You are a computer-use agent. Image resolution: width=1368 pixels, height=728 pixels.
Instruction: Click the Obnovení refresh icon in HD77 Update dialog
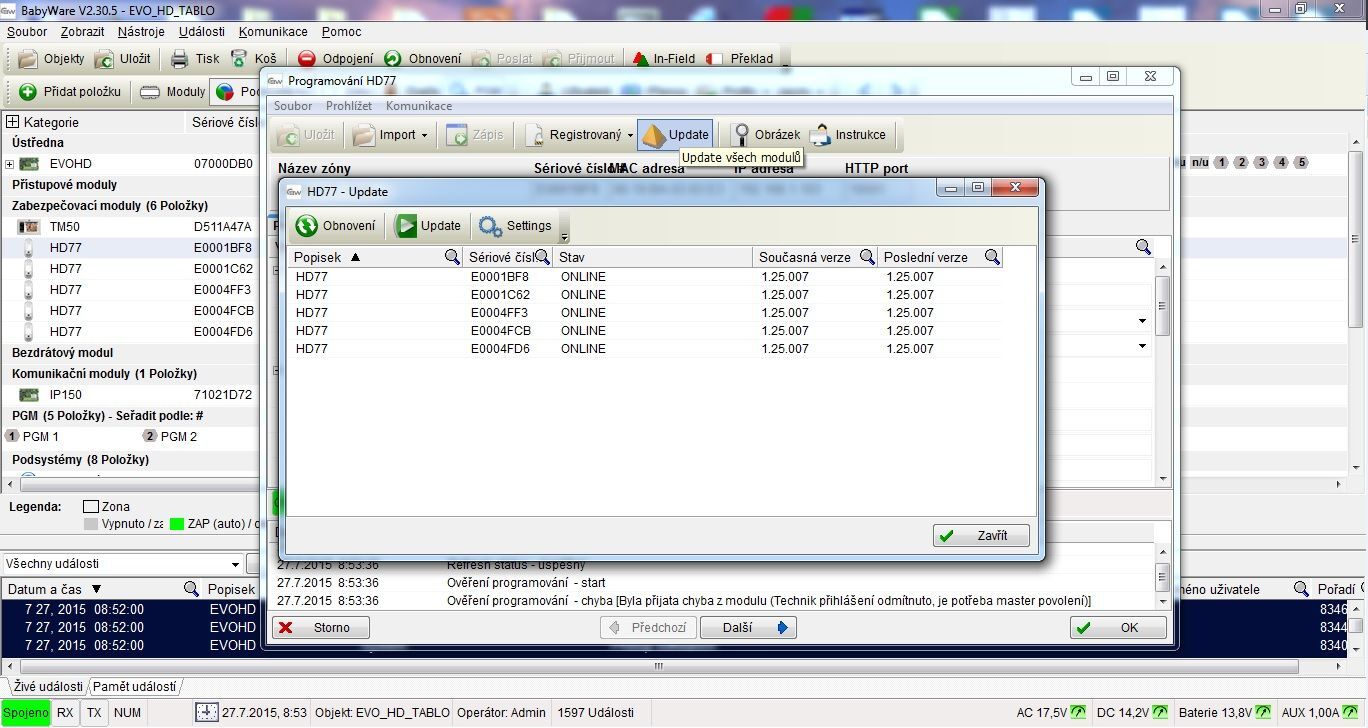tap(307, 226)
